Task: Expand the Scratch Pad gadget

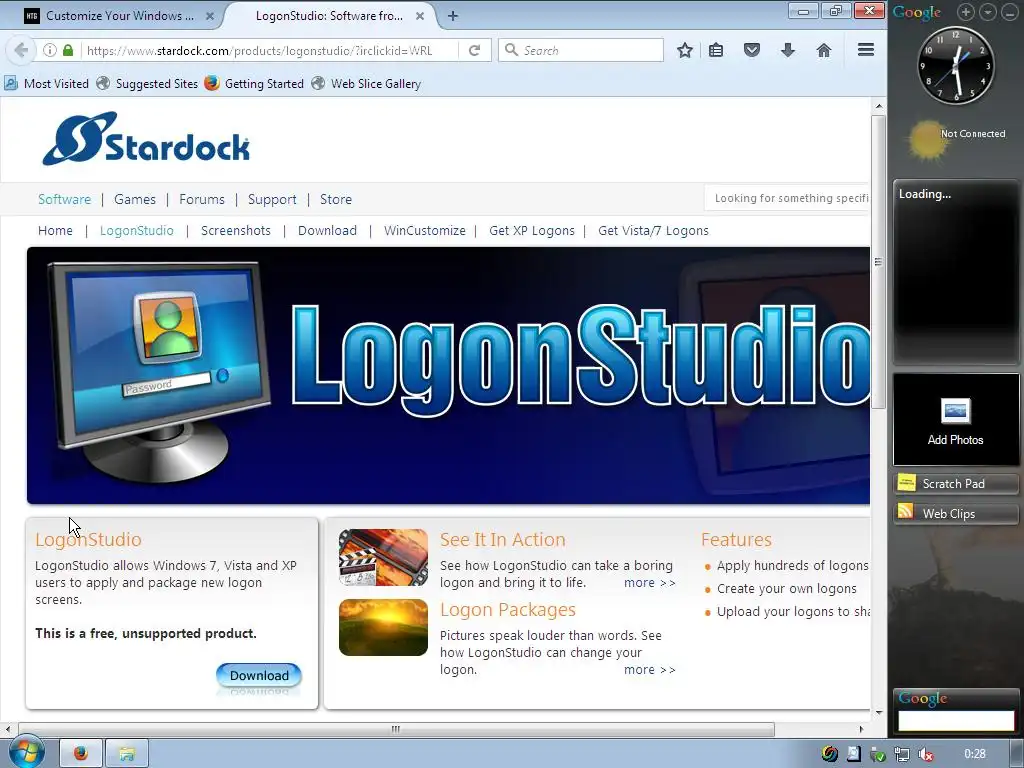Action: (956, 483)
